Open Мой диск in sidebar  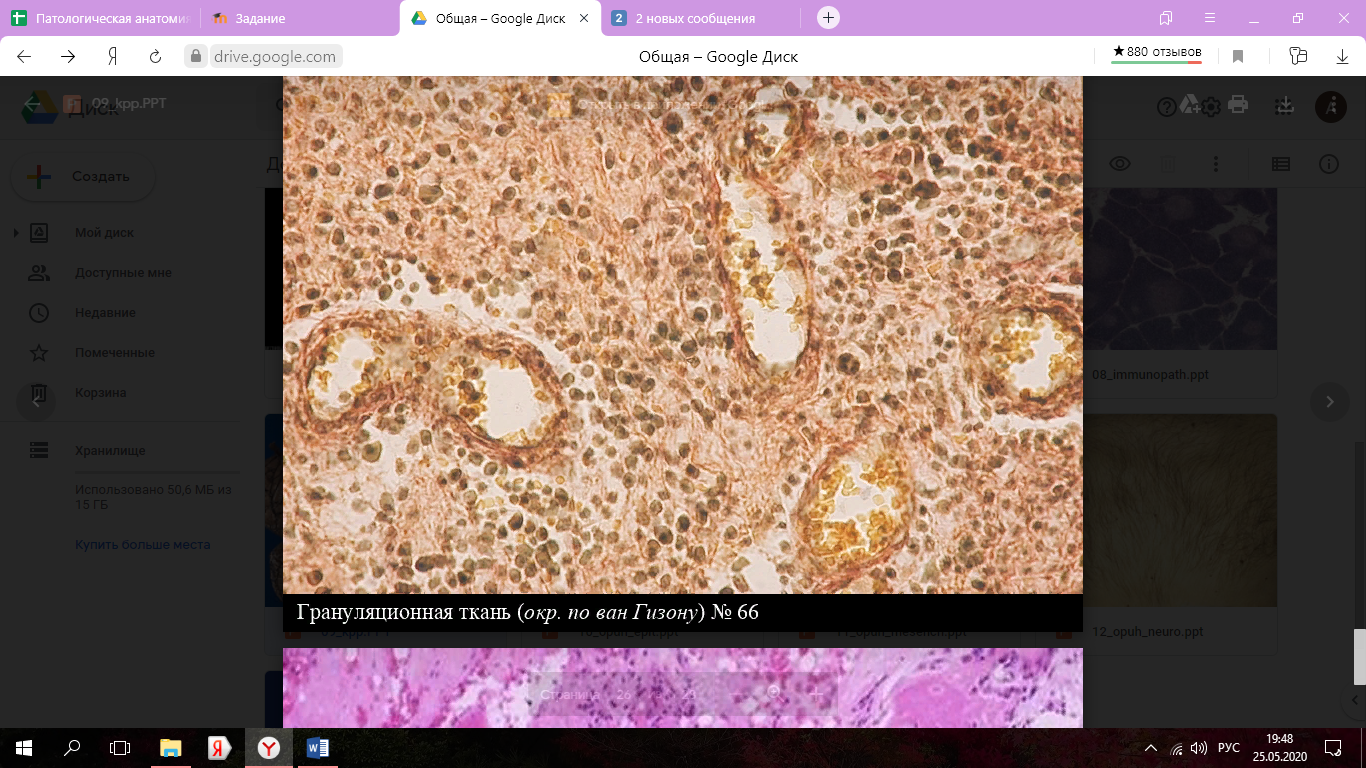click(x=104, y=233)
